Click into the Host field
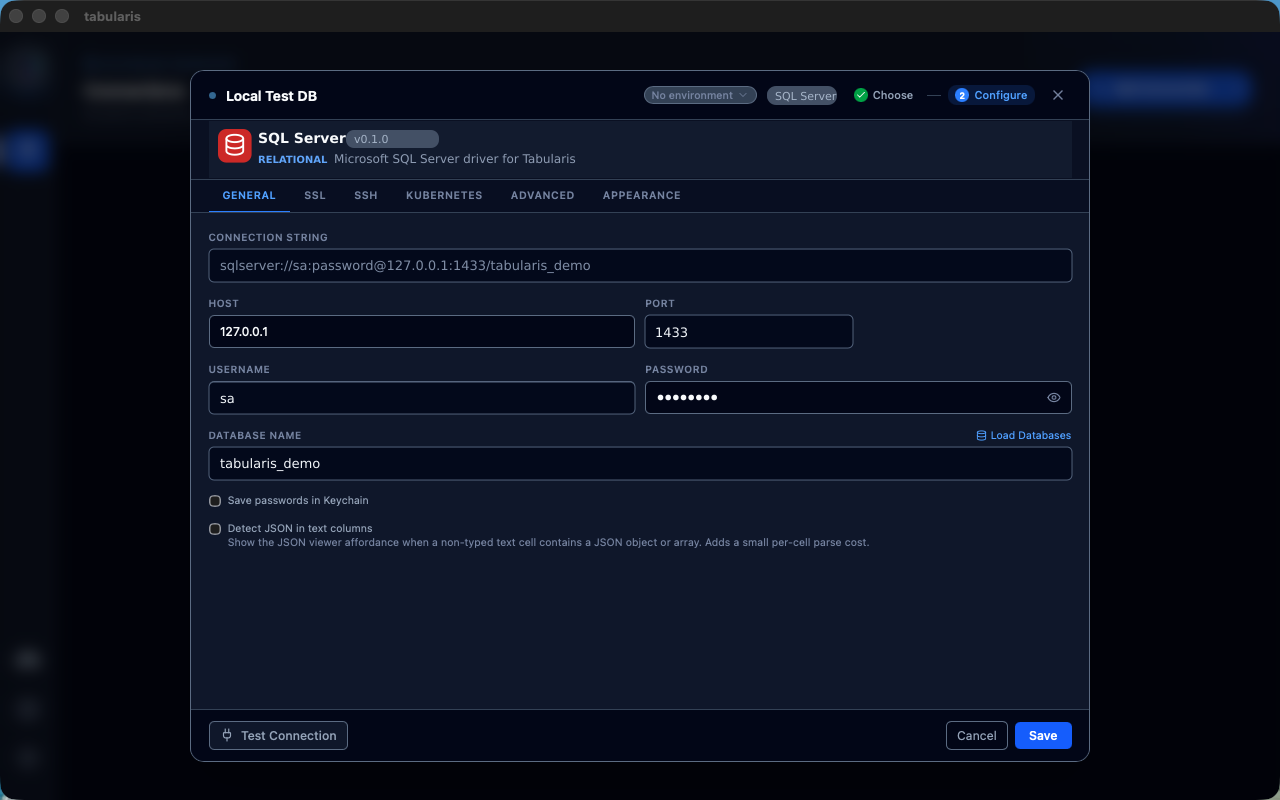The width and height of the screenshot is (1280, 800). 422,332
